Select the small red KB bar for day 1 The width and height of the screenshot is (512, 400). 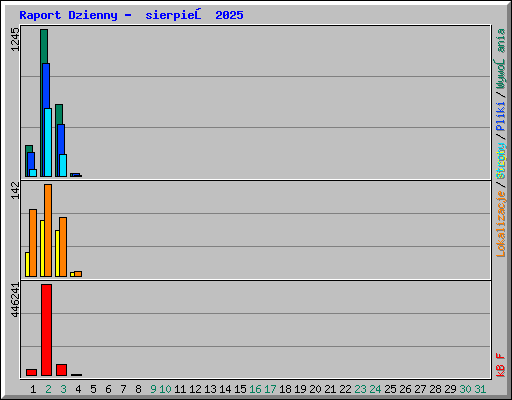[x=31, y=372]
